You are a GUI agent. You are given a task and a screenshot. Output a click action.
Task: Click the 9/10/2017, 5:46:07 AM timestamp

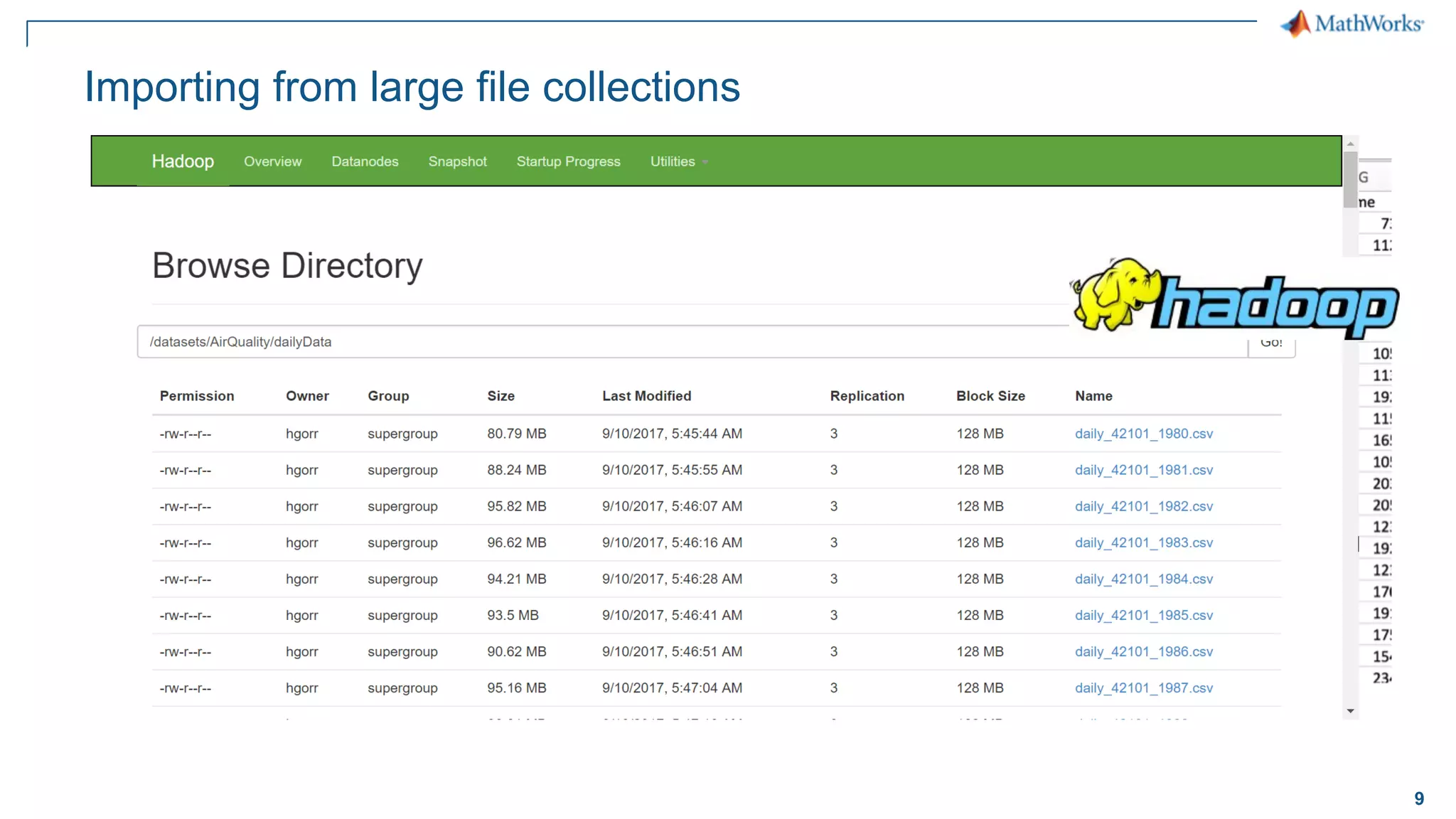click(x=672, y=506)
